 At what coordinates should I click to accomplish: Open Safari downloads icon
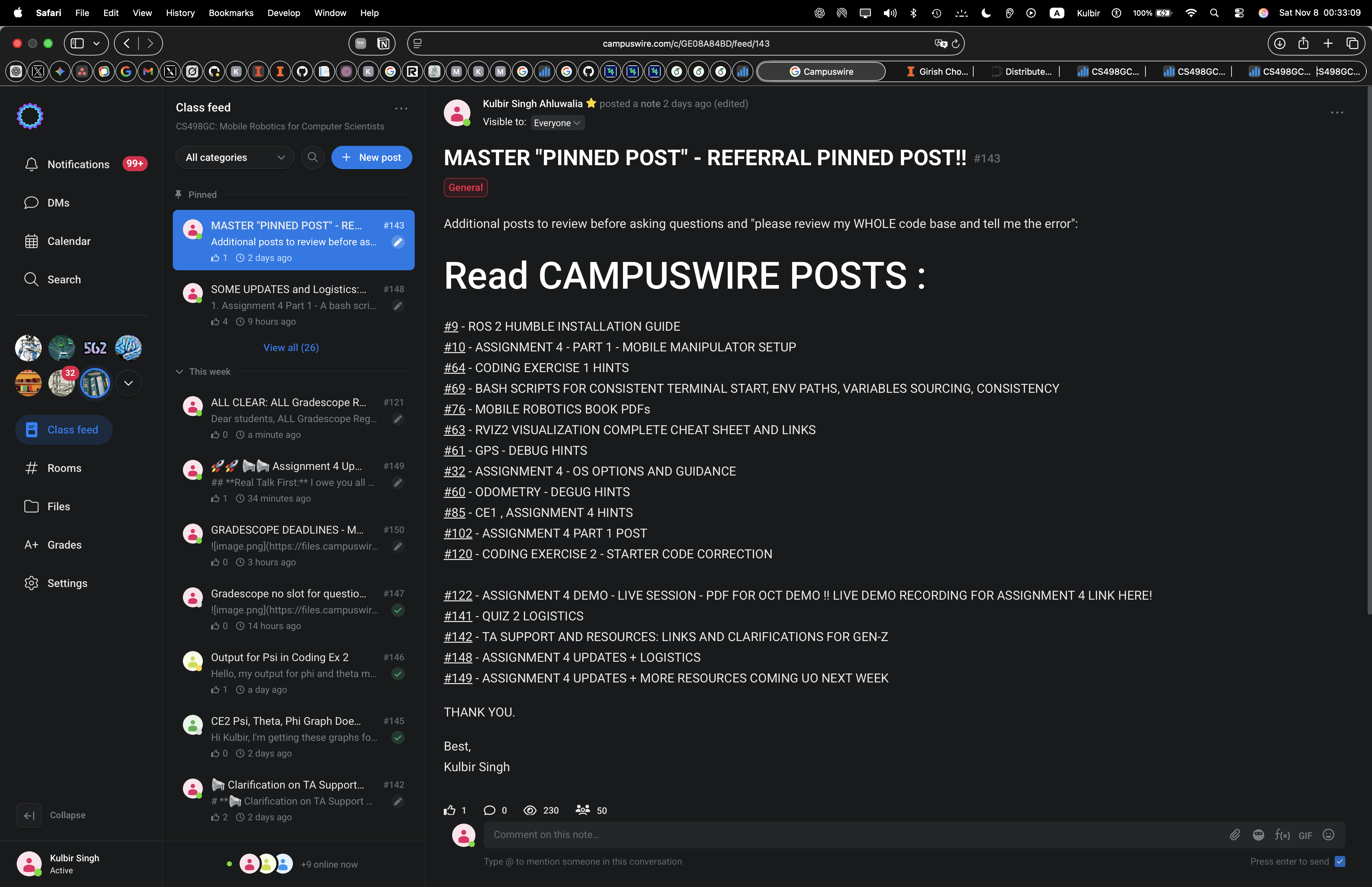(1279, 43)
